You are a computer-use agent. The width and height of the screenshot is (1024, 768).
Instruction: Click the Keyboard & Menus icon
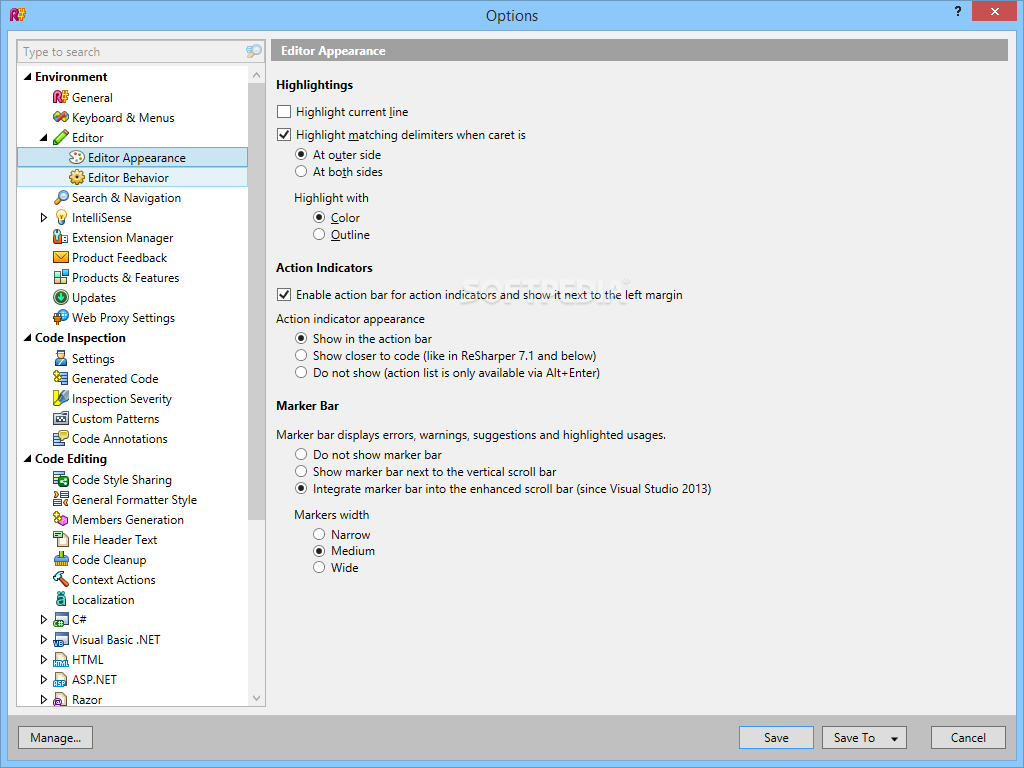(x=61, y=118)
